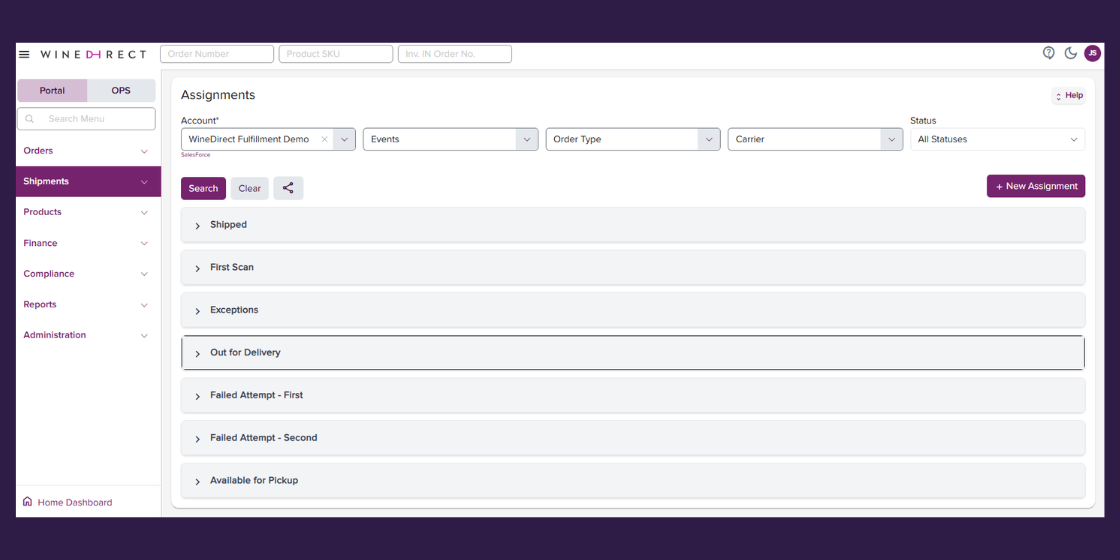Click the Clear button
This screenshot has width=1120, height=560.
[249, 188]
